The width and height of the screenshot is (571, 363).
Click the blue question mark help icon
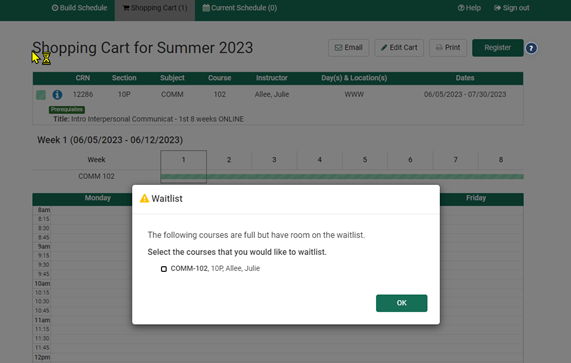pos(531,48)
